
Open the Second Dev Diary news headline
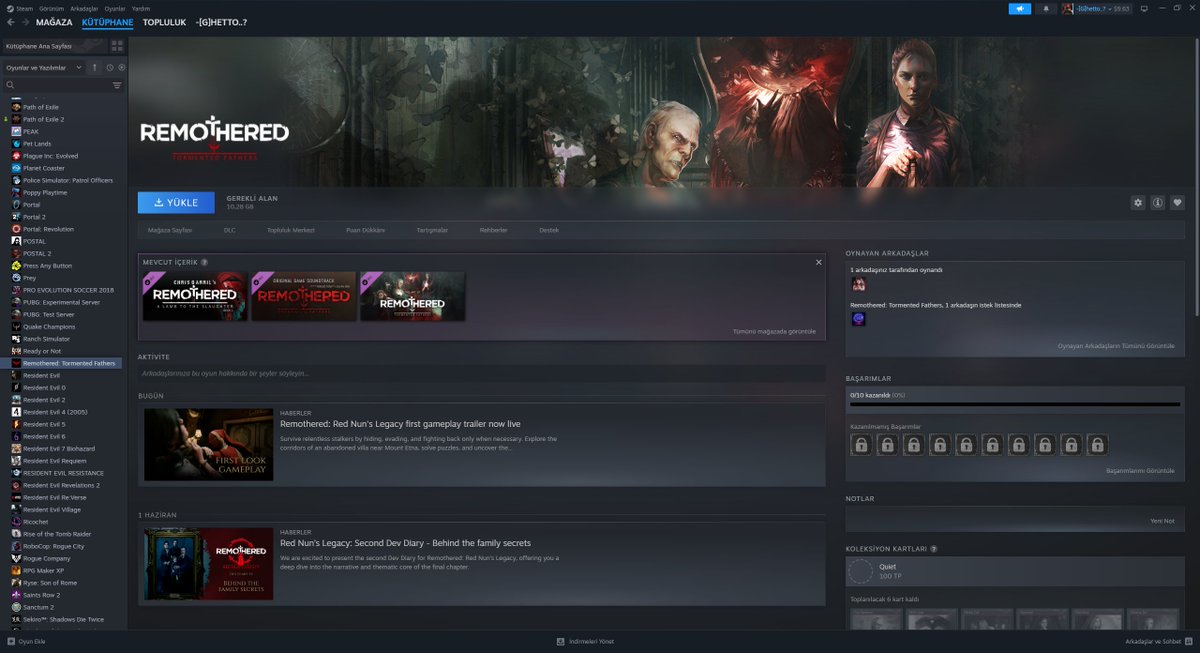[405, 543]
